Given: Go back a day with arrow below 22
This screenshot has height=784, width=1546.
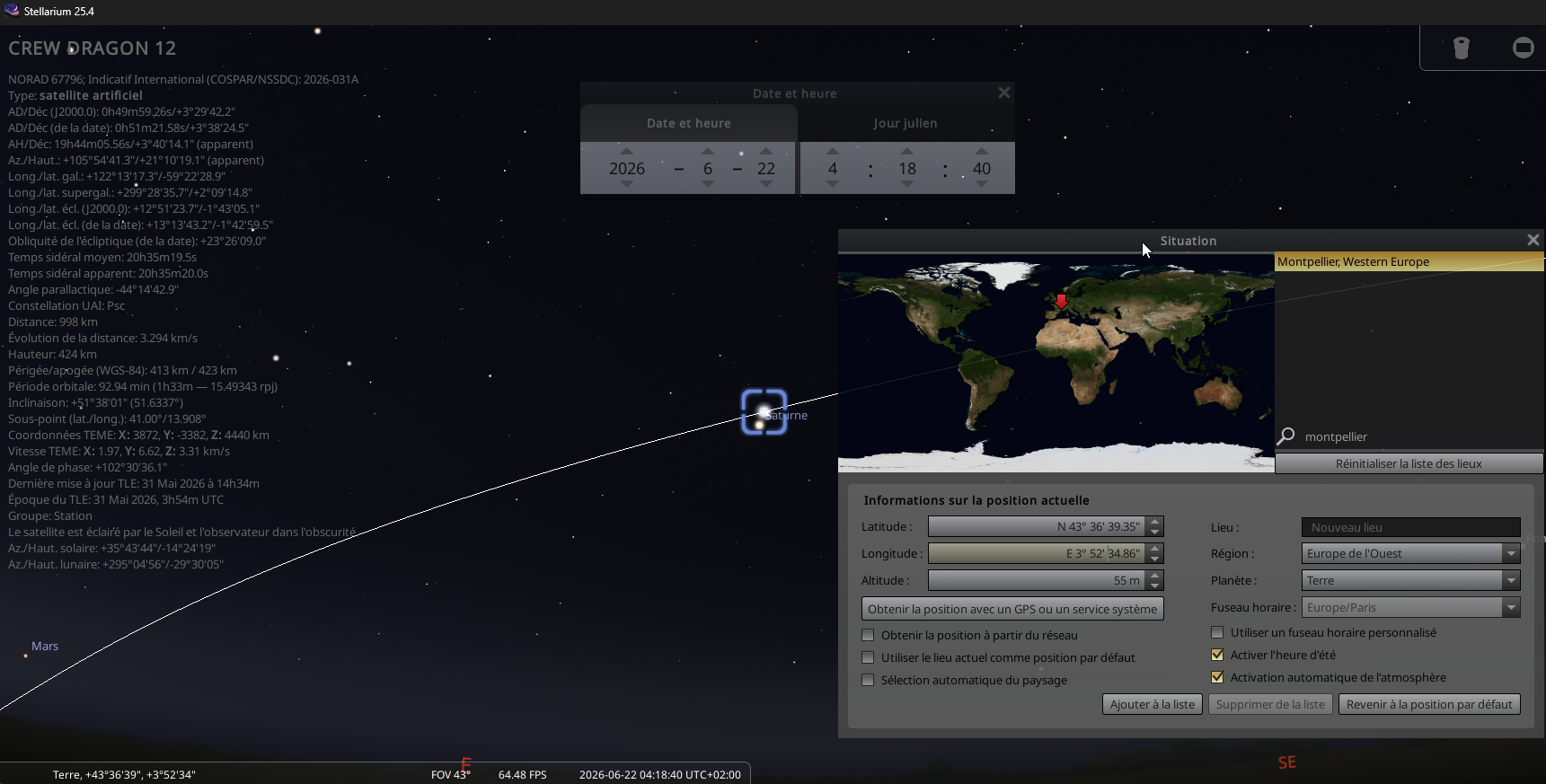Looking at the screenshot, I should pos(766,184).
